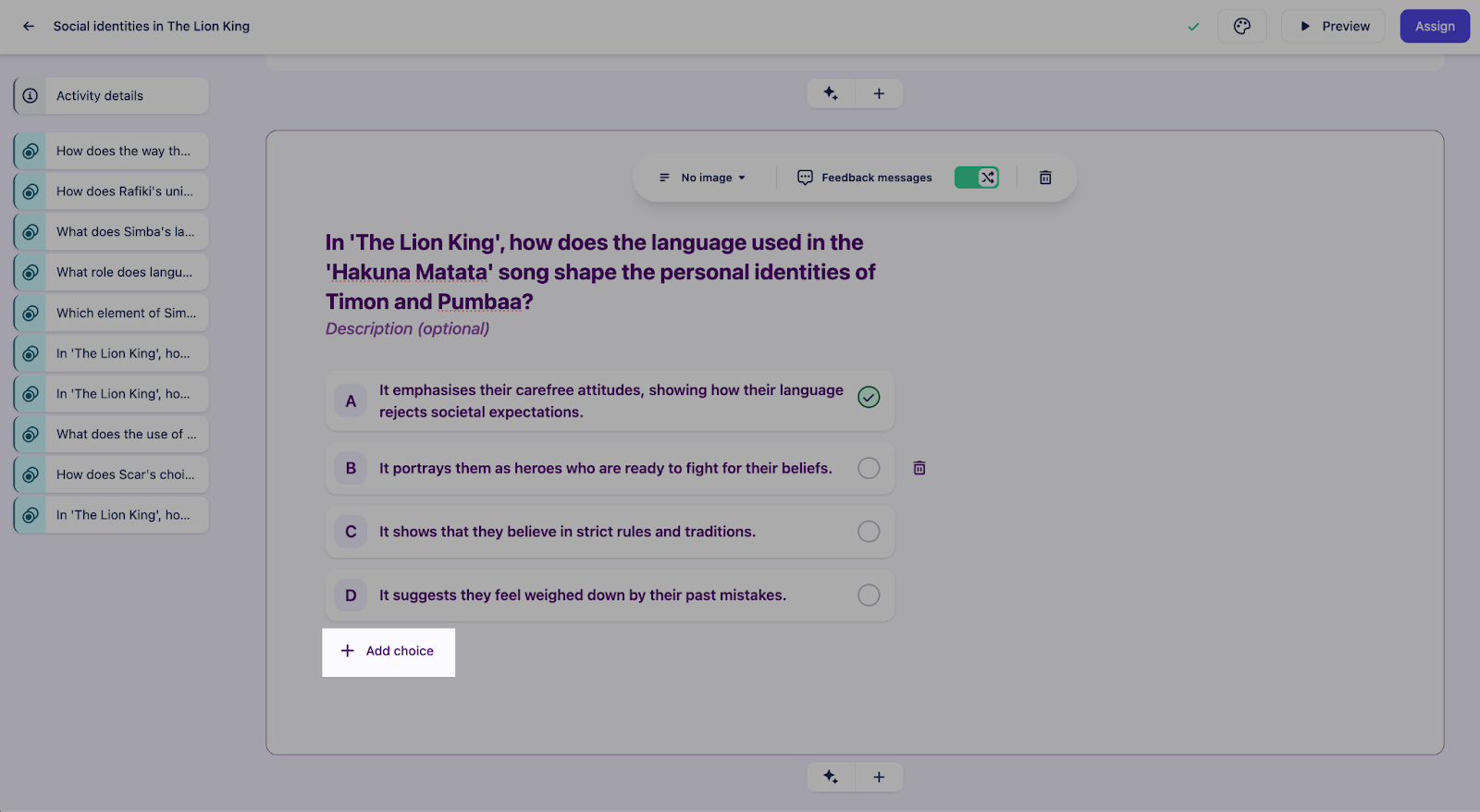Image resolution: width=1480 pixels, height=812 pixels.
Task: Delete choice B with trash icon
Action: (x=919, y=468)
